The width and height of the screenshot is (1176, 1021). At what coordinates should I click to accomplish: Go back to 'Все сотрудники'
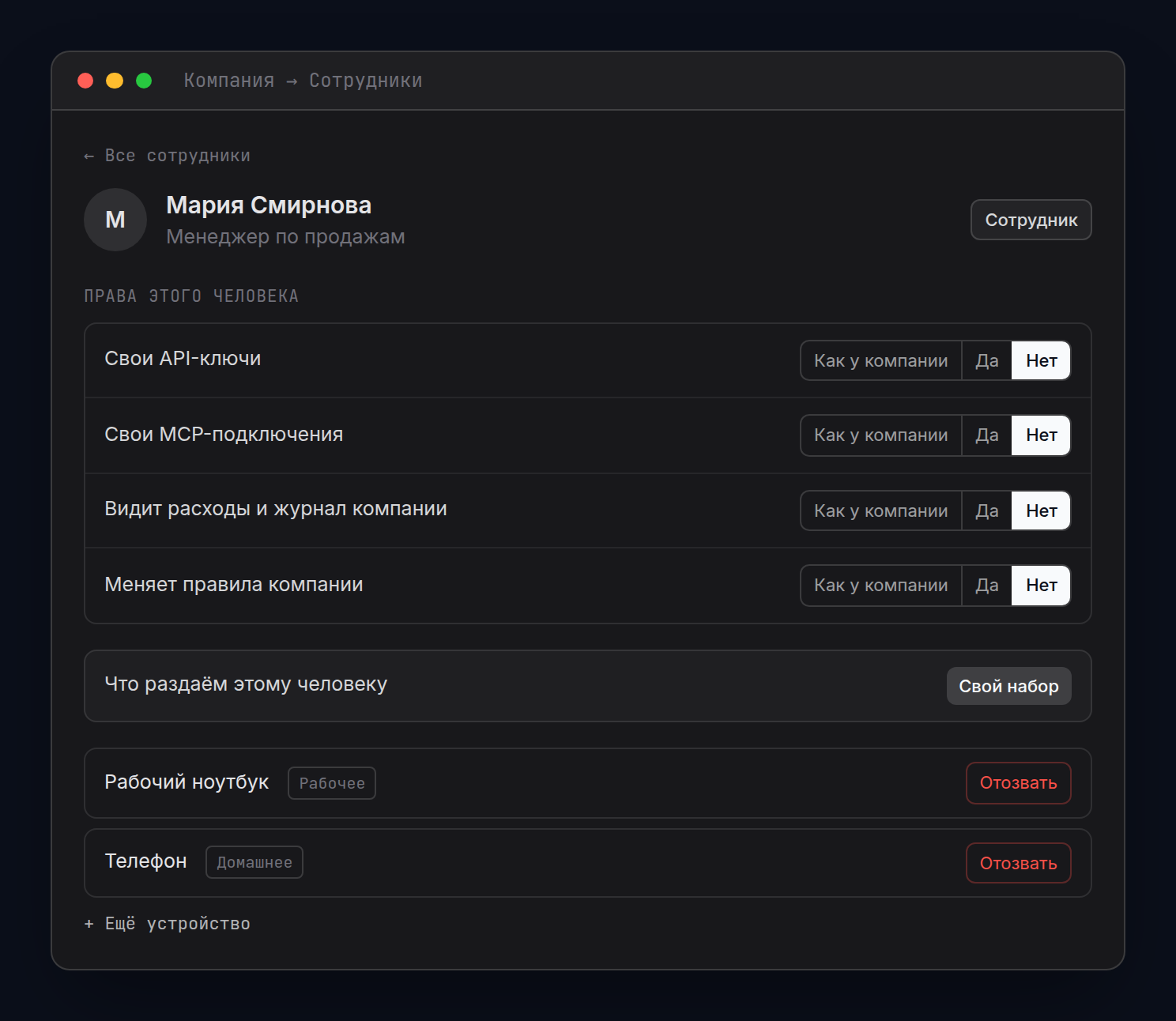pos(167,156)
